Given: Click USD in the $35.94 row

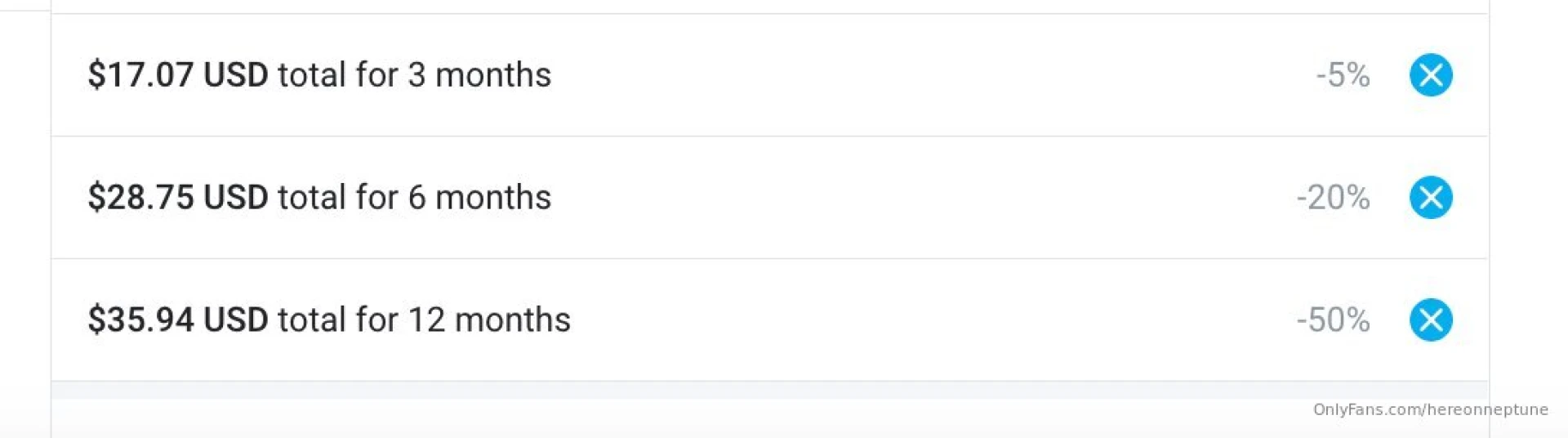Looking at the screenshot, I should pyautogui.click(x=235, y=320).
